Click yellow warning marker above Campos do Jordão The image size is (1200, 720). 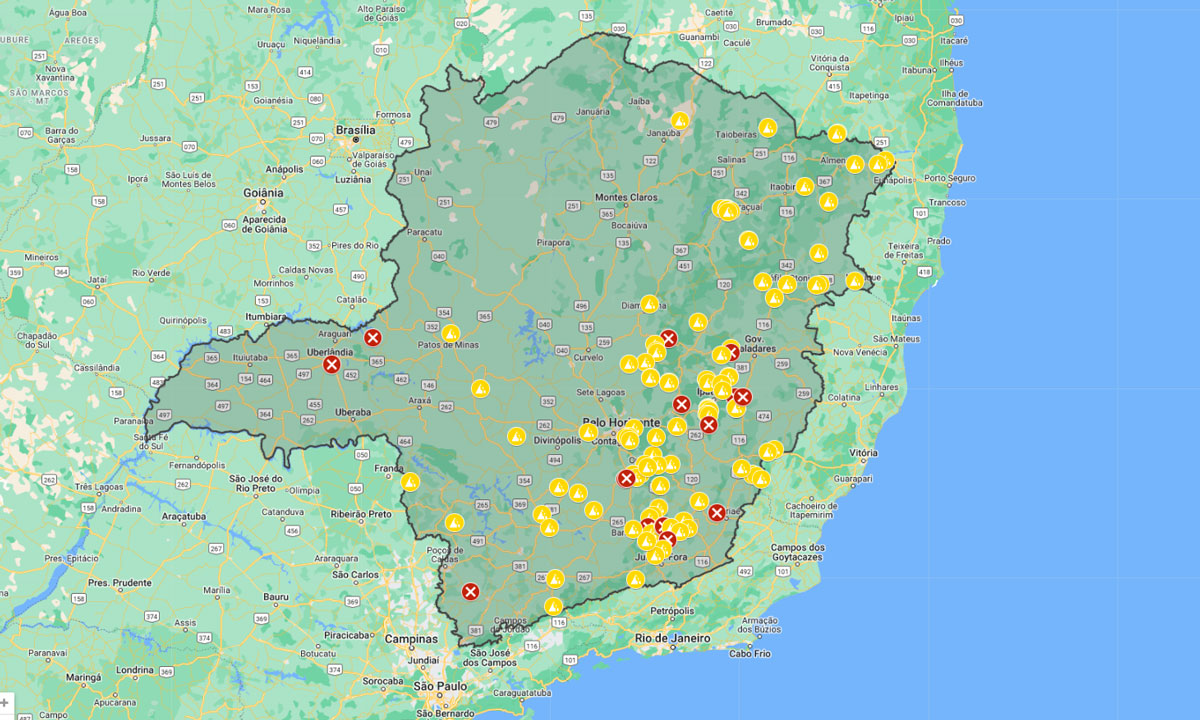tap(553, 606)
